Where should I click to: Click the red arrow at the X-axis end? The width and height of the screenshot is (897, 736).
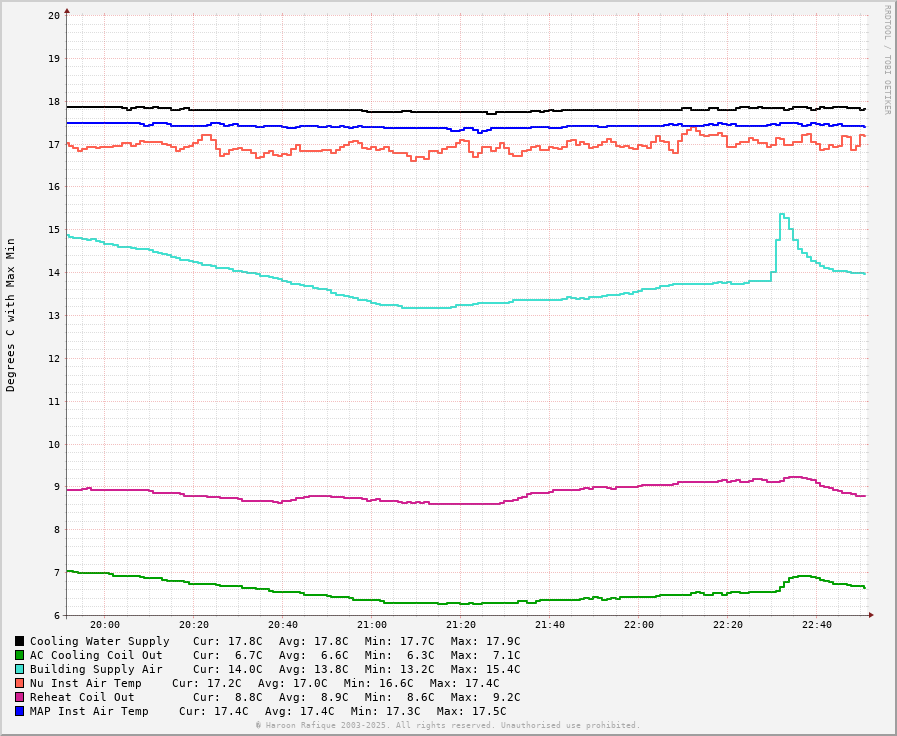[x=871, y=615]
